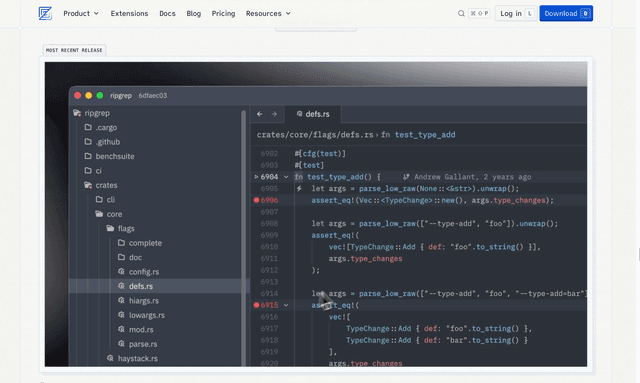
Task: Toggle the breakpoint at line 6915
Action: (x=256, y=305)
